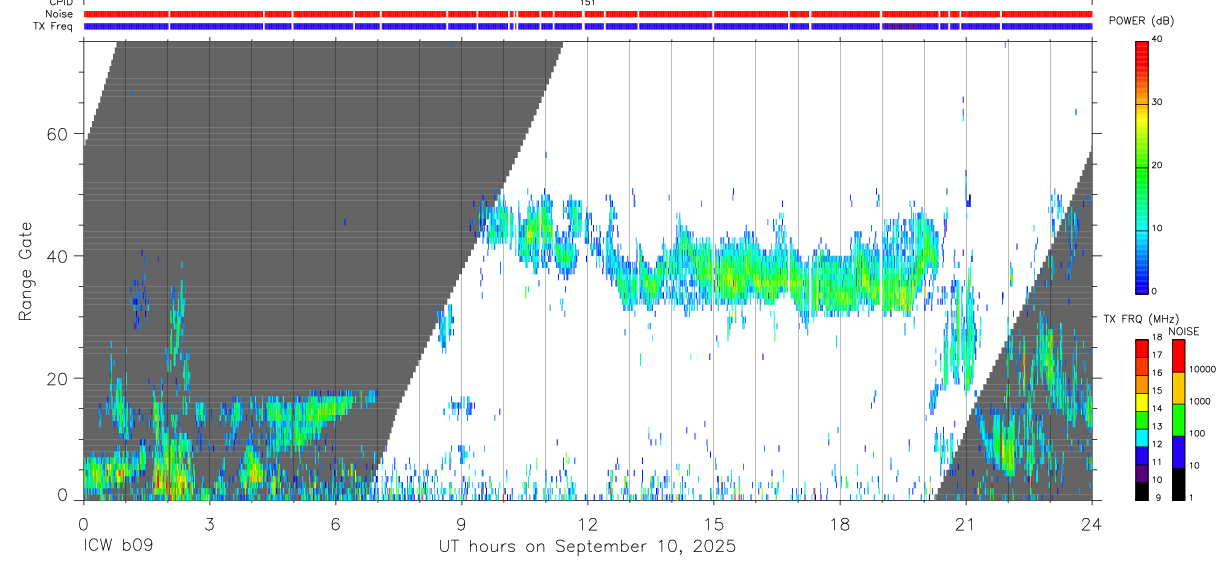Screen dimensions: 1228x567
Task: Click the "Noise" row label
Action: (x=61, y=14)
